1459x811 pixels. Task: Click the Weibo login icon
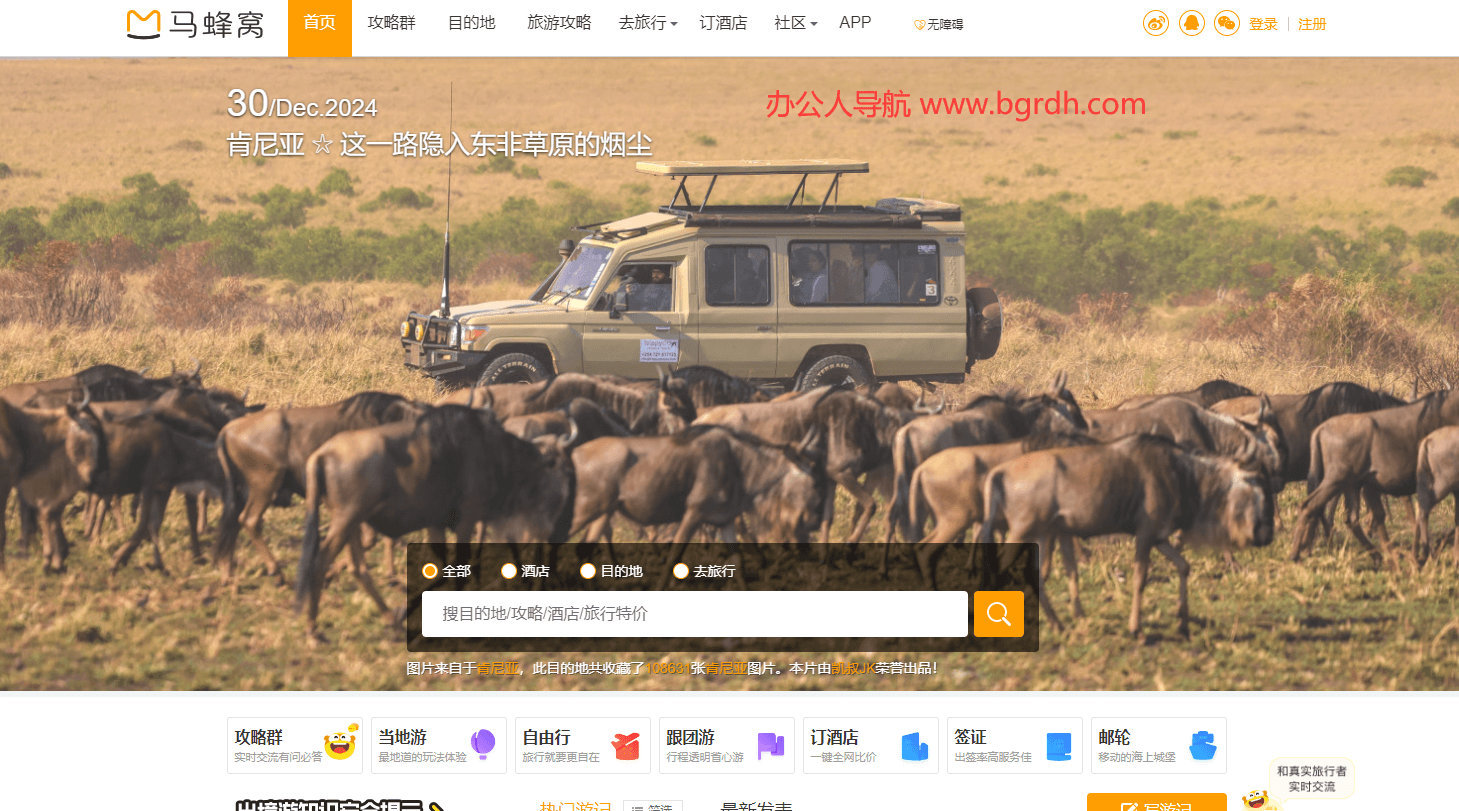click(1156, 23)
